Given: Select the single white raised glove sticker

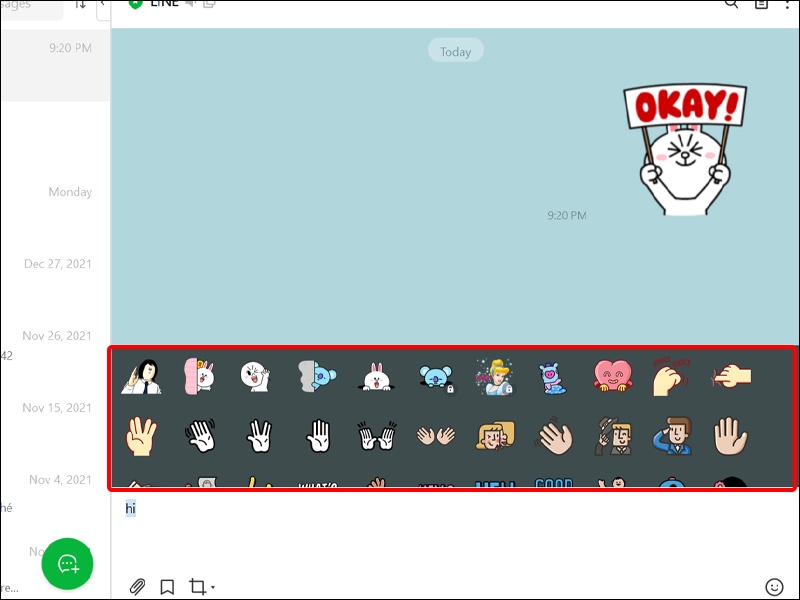Looking at the screenshot, I should [x=318, y=436].
